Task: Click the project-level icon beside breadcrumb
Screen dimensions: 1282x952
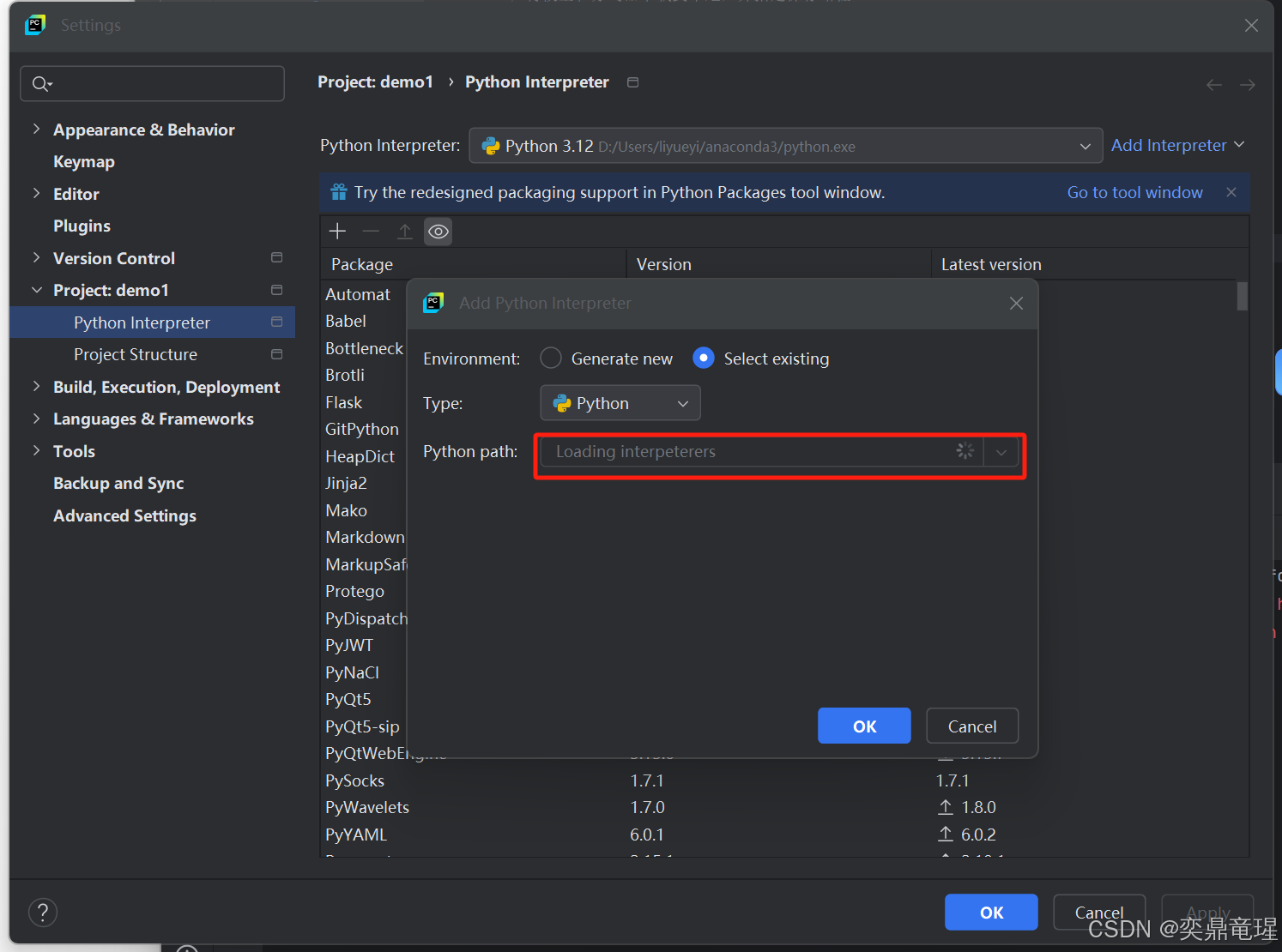Action: coord(633,82)
